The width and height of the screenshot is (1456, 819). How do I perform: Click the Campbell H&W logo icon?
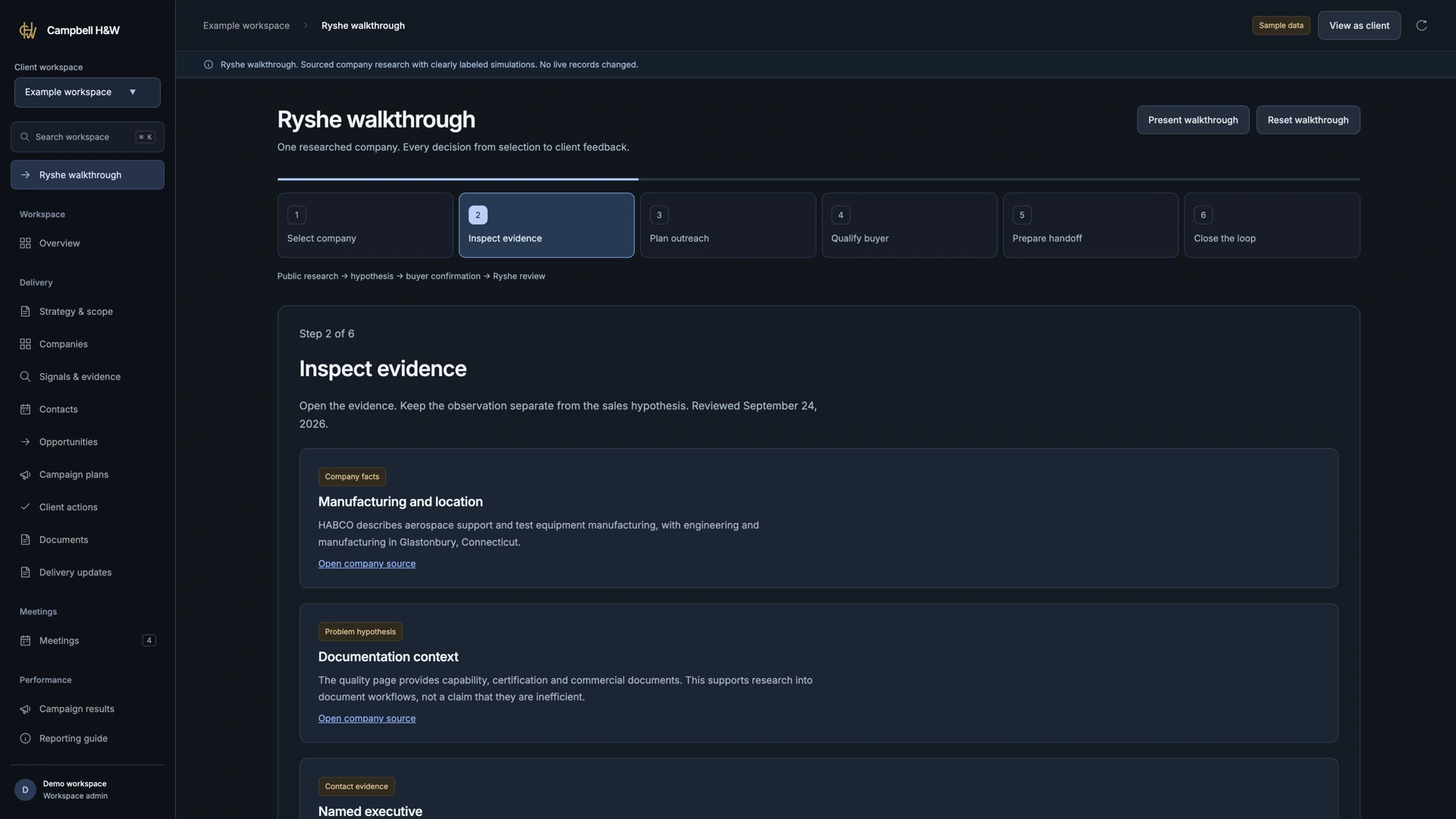(x=28, y=30)
